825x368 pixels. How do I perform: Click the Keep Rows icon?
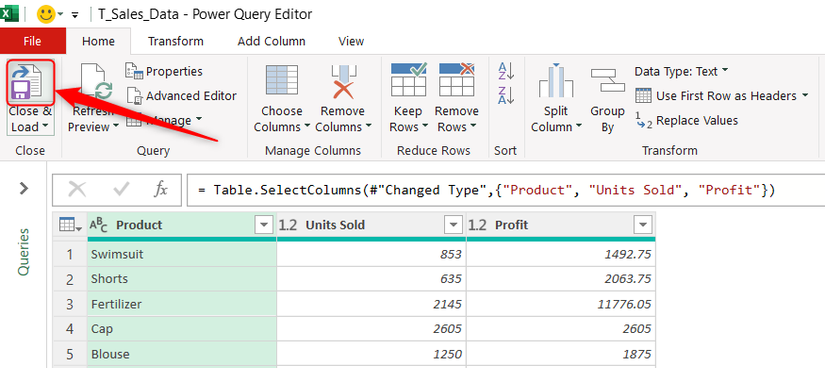408,78
